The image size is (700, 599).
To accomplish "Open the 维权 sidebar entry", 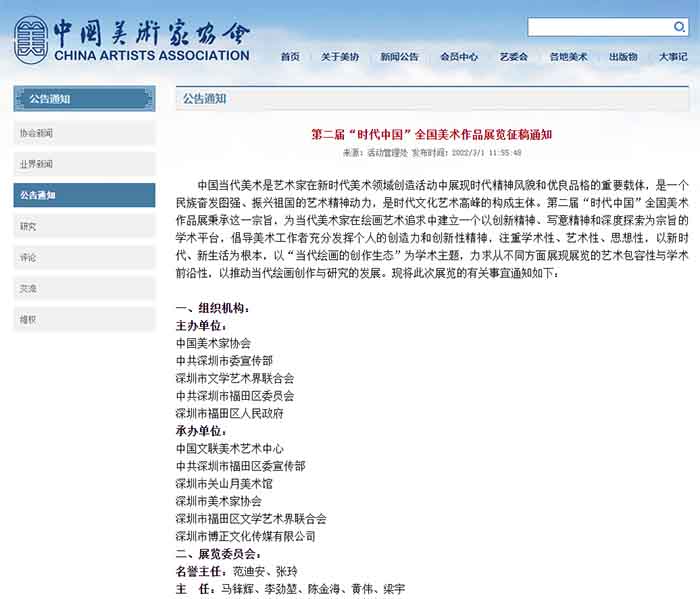I will click(x=84, y=319).
